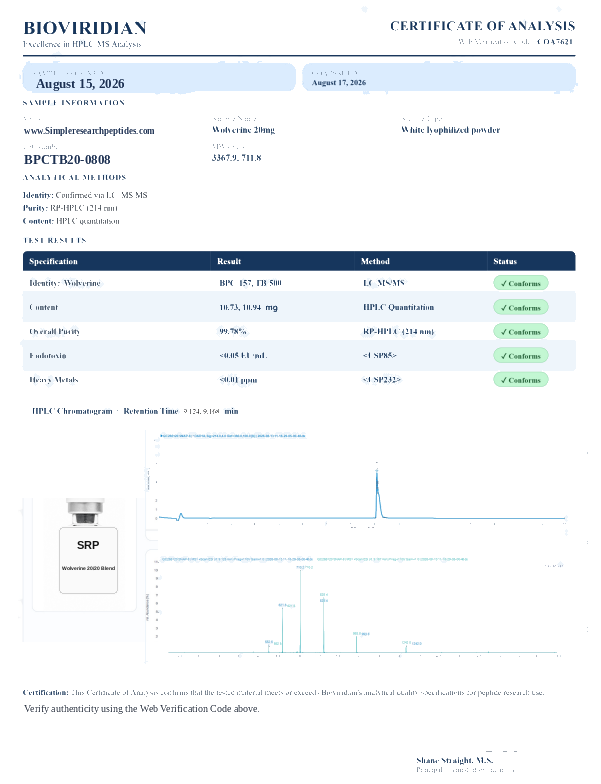Viewport: 601px width, 784px height.
Task: Click Conforms badge in Heavy Metals row
Action: pyautogui.click(x=520, y=380)
